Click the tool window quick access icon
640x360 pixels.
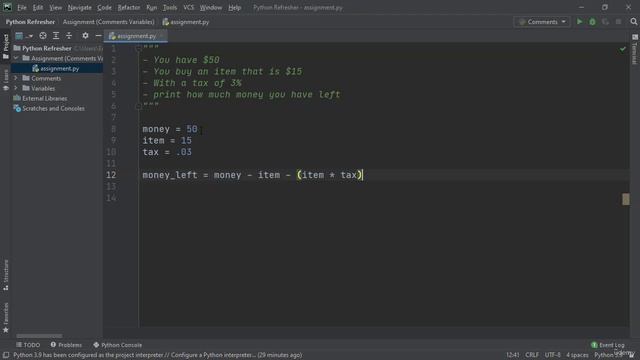6,355
